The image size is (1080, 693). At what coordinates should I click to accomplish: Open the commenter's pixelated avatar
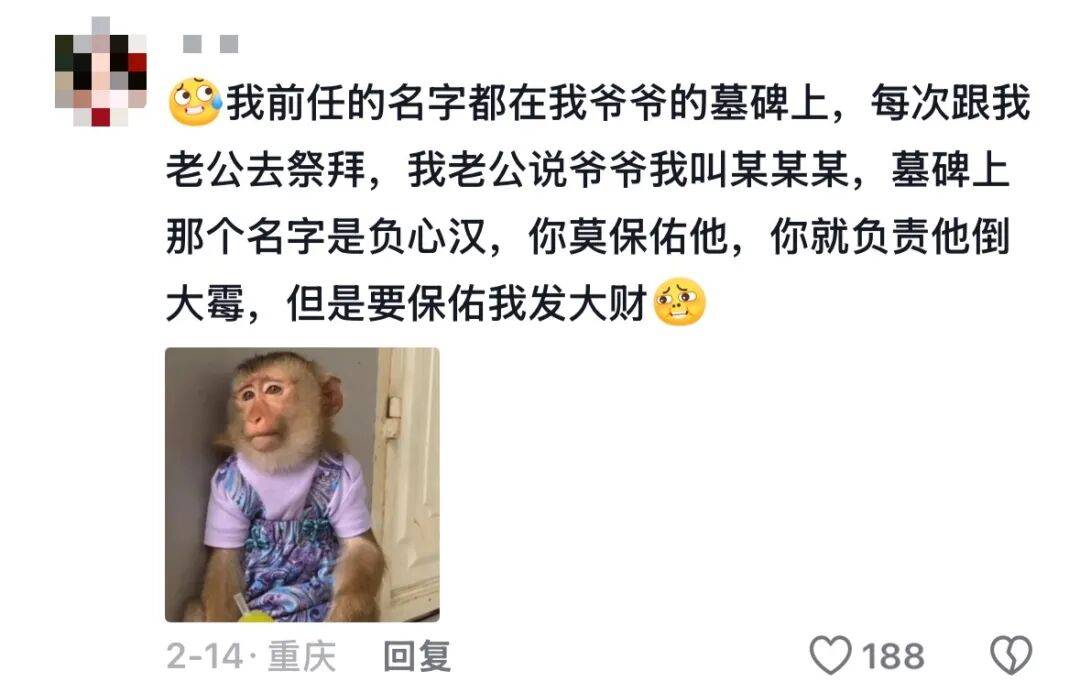101,72
